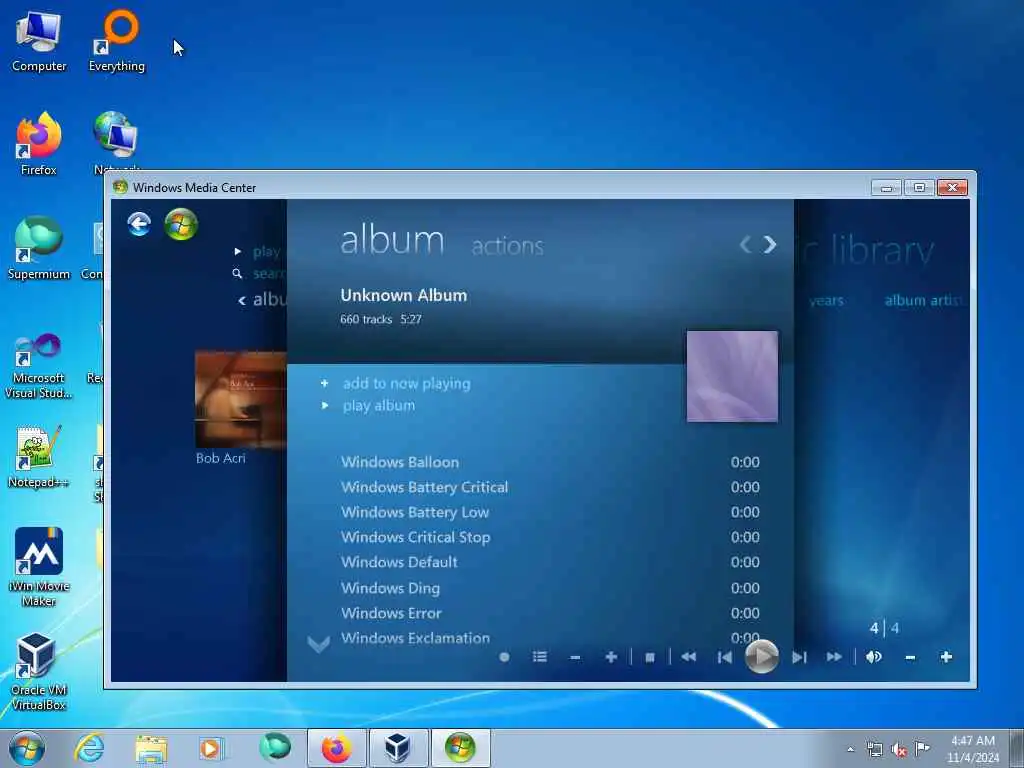Select add to now playing
1024x768 pixels.
coord(406,383)
